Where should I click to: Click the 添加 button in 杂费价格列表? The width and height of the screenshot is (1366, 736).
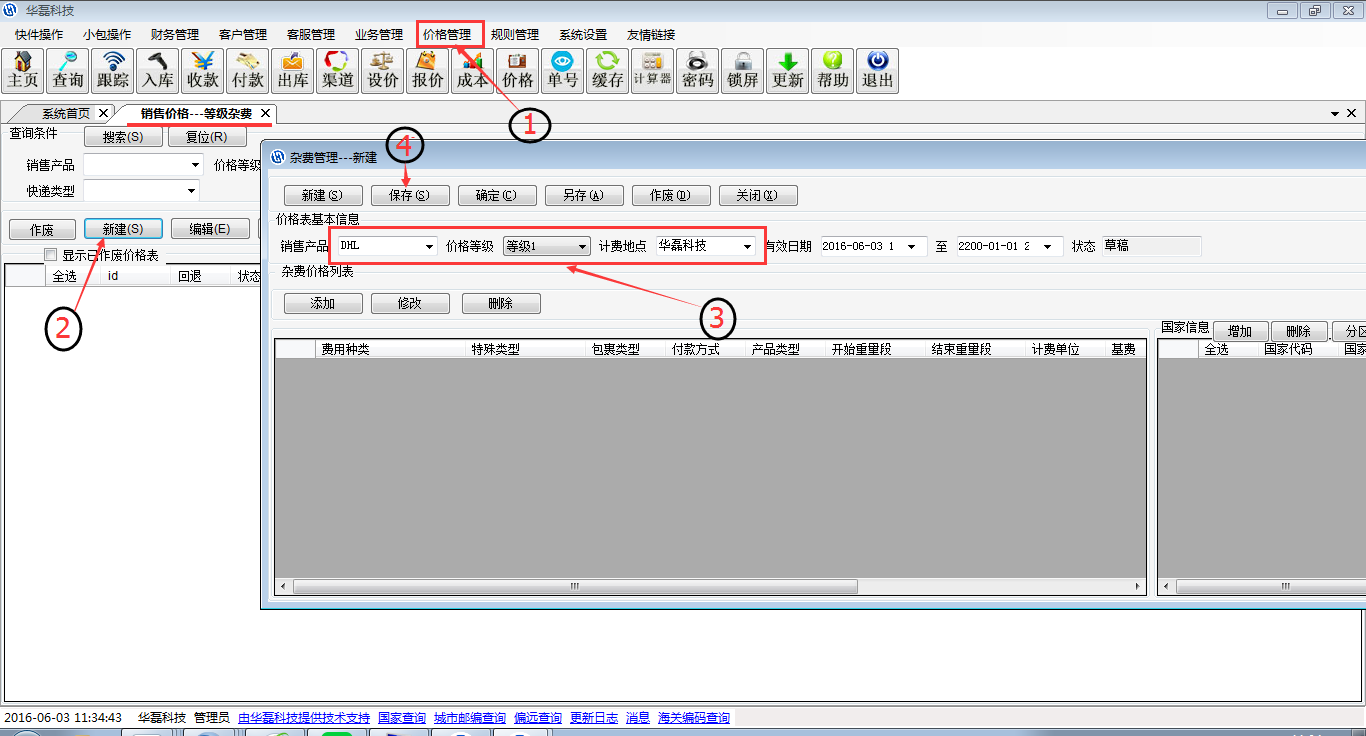323,303
